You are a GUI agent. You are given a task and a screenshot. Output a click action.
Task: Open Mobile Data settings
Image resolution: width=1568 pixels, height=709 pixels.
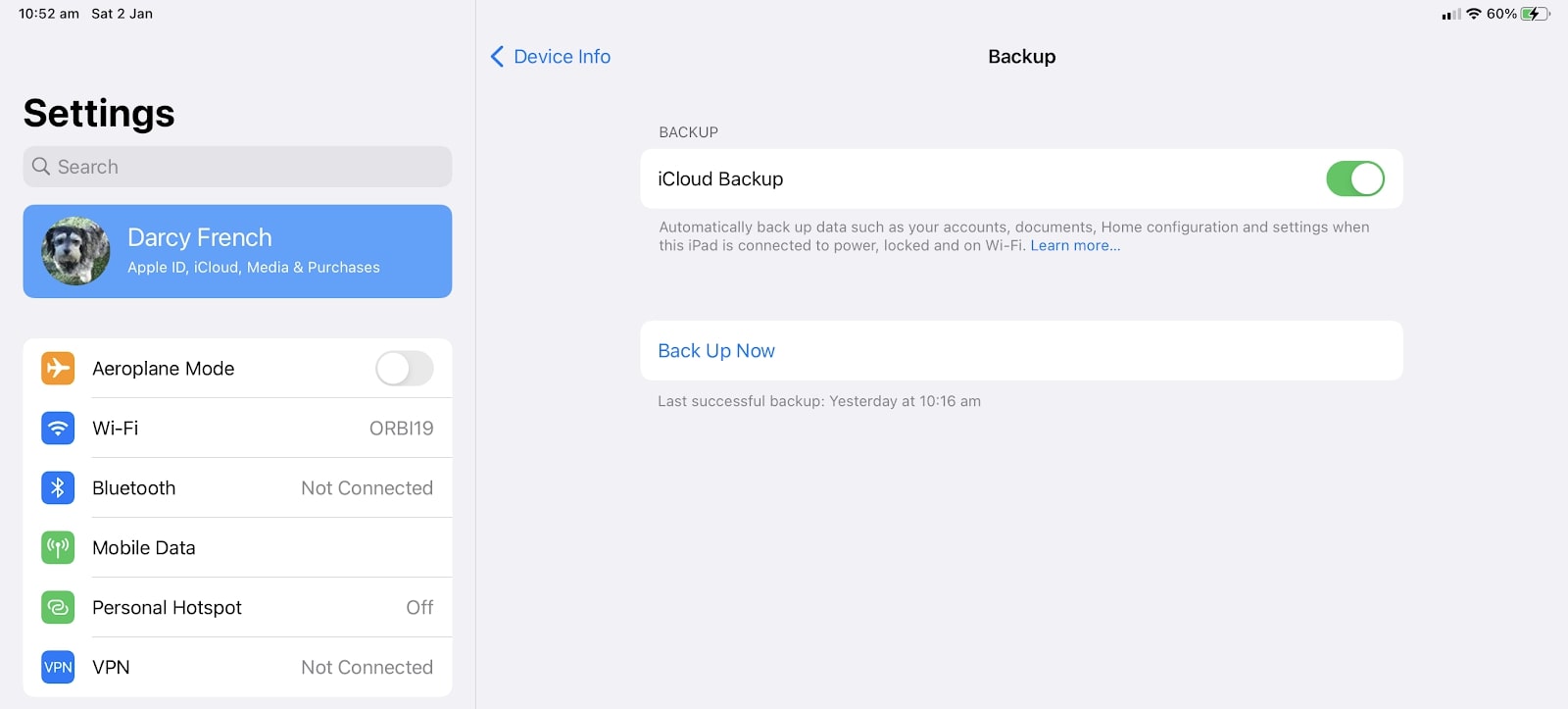click(x=237, y=548)
